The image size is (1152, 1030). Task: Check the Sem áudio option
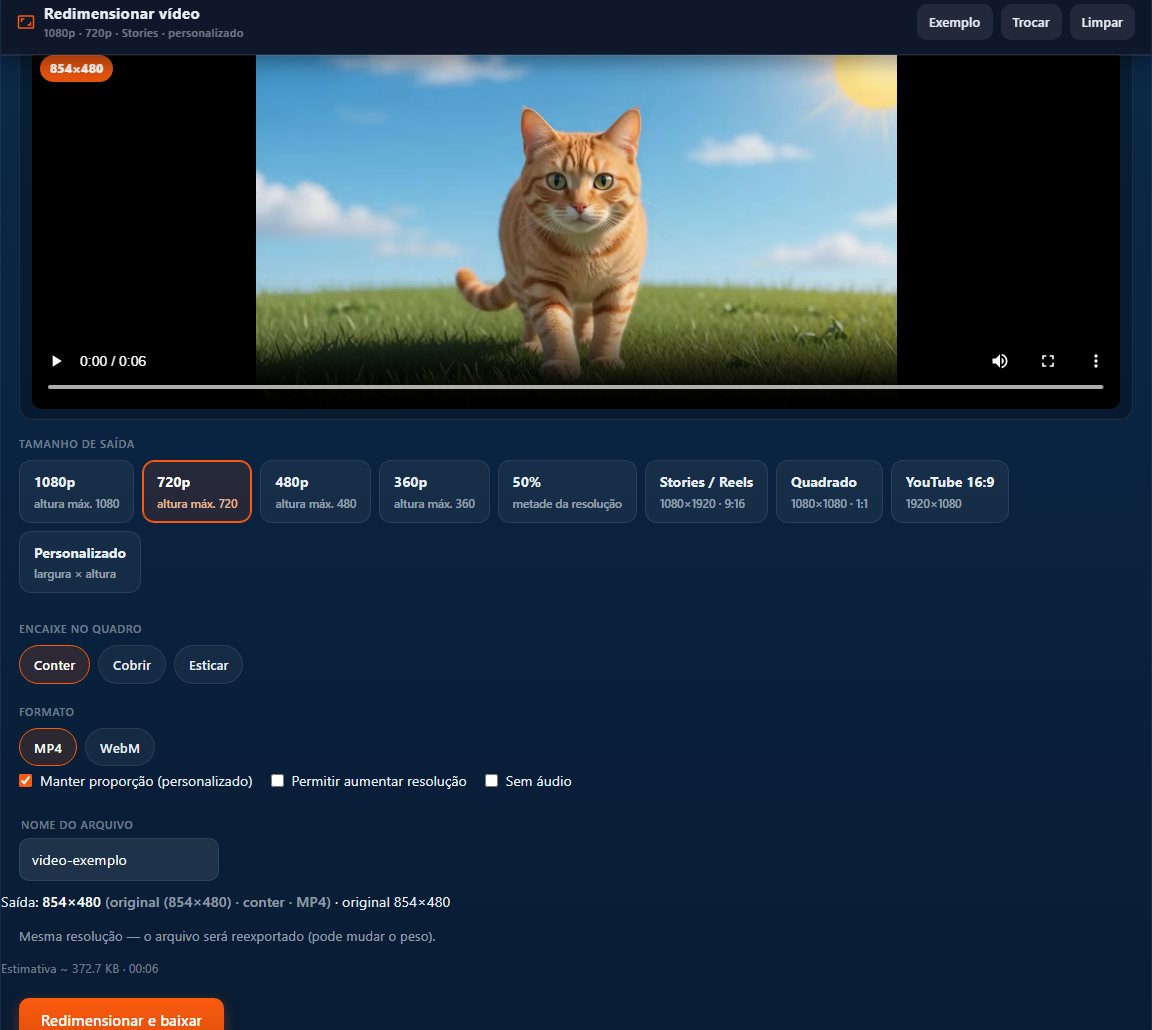(x=492, y=781)
